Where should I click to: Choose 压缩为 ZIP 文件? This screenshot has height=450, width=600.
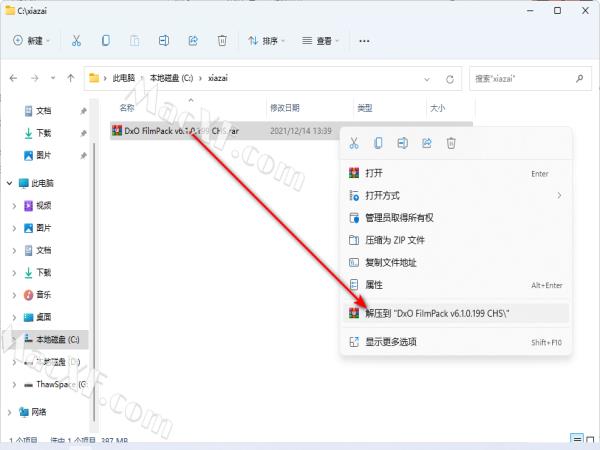click(456, 240)
